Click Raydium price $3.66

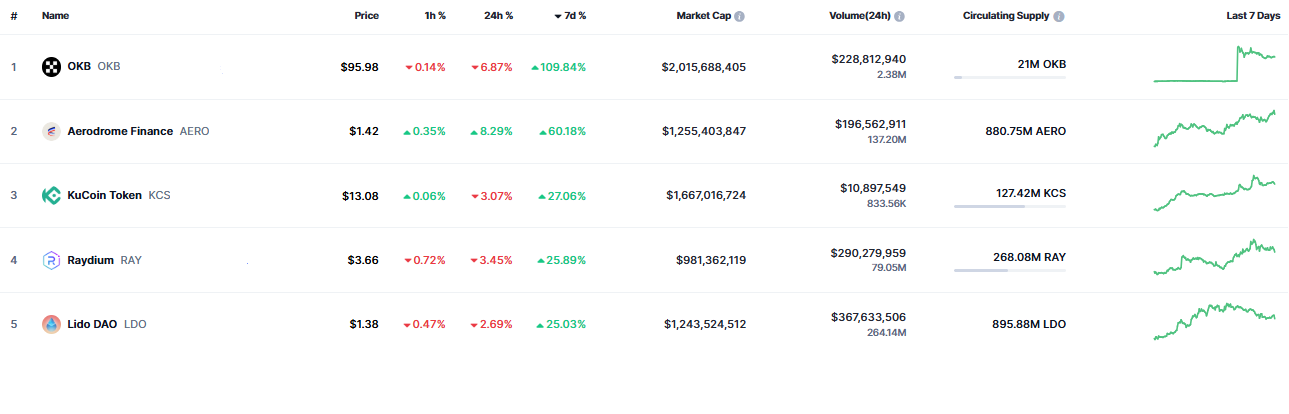point(363,260)
